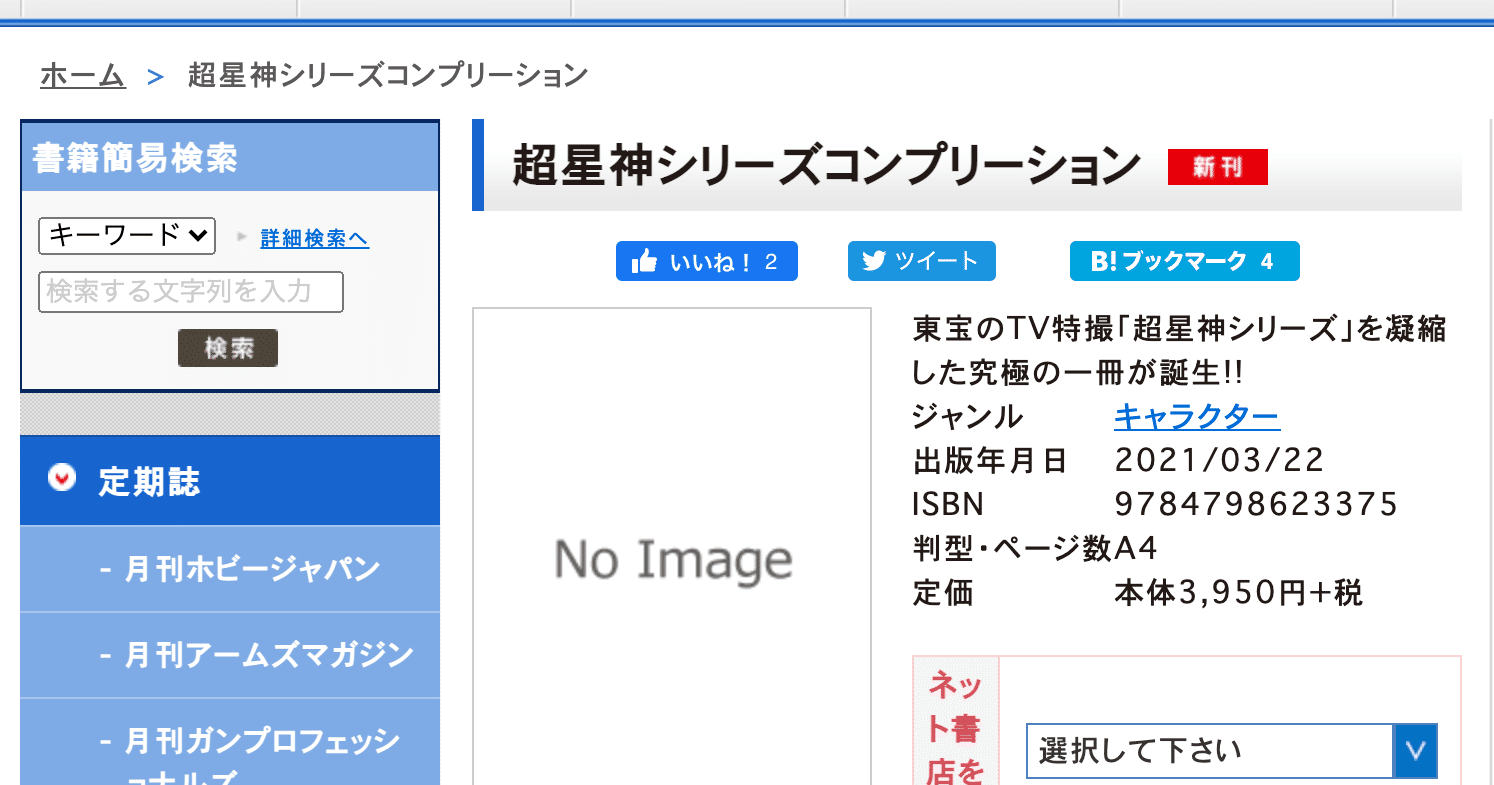Open the キーワード search type dropdown
The height and width of the screenshot is (785, 1494).
[x=127, y=236]
